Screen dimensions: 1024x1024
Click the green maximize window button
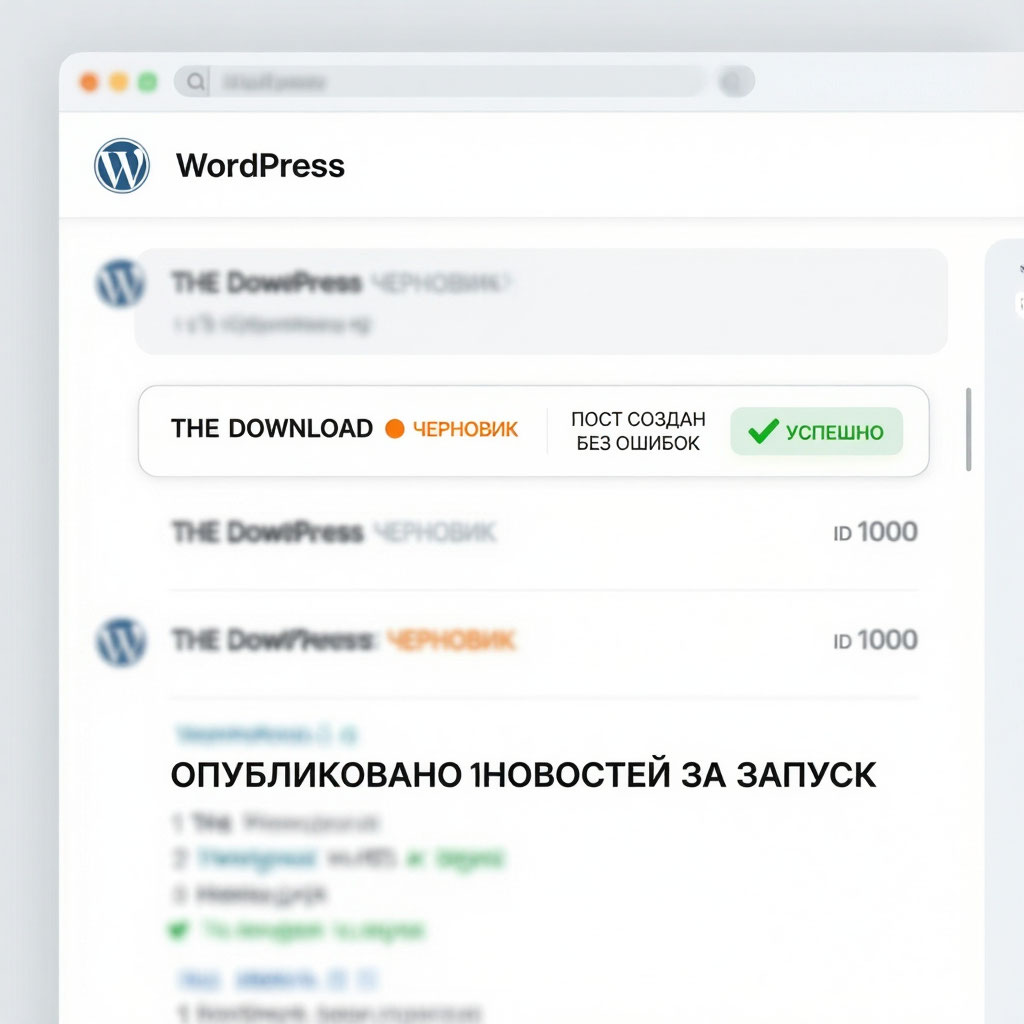148,82
